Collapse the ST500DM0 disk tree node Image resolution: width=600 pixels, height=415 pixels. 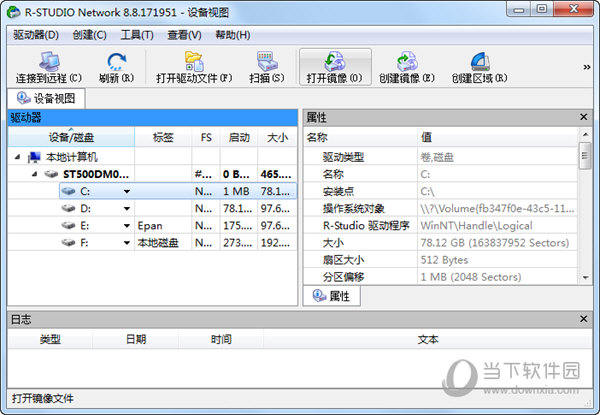[x=35, y=174]
